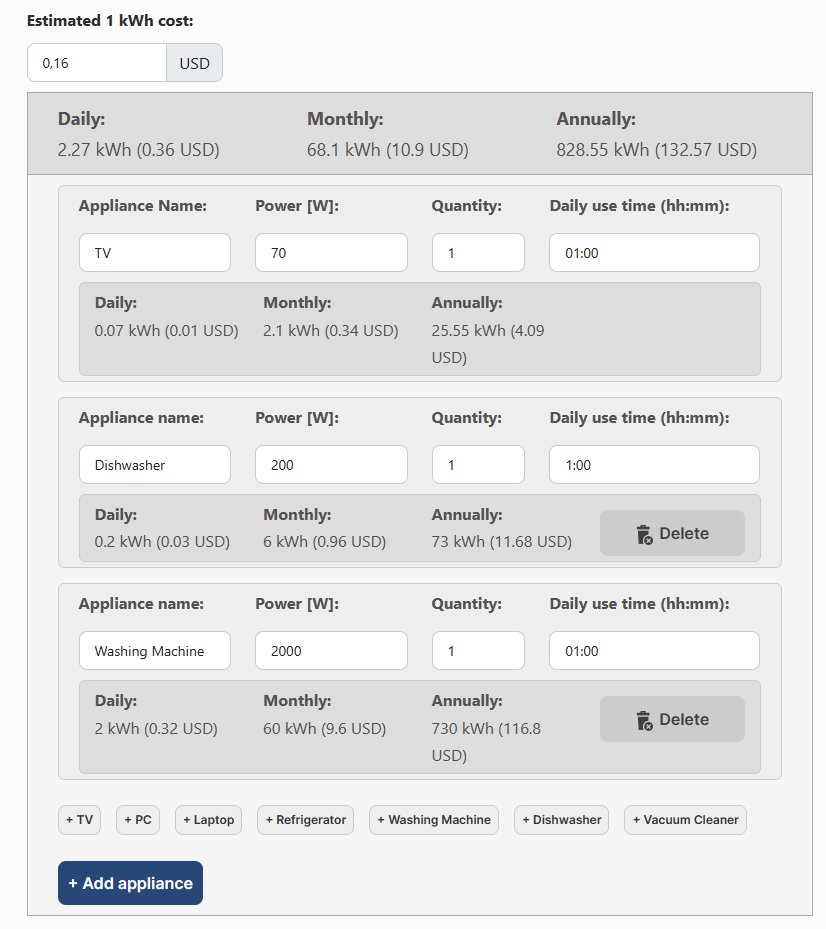Select Dishwasher daily value 0.2 kWh (0.03 USD)
This screenshot has width=826, height=929.
click(x=162, y=542)
